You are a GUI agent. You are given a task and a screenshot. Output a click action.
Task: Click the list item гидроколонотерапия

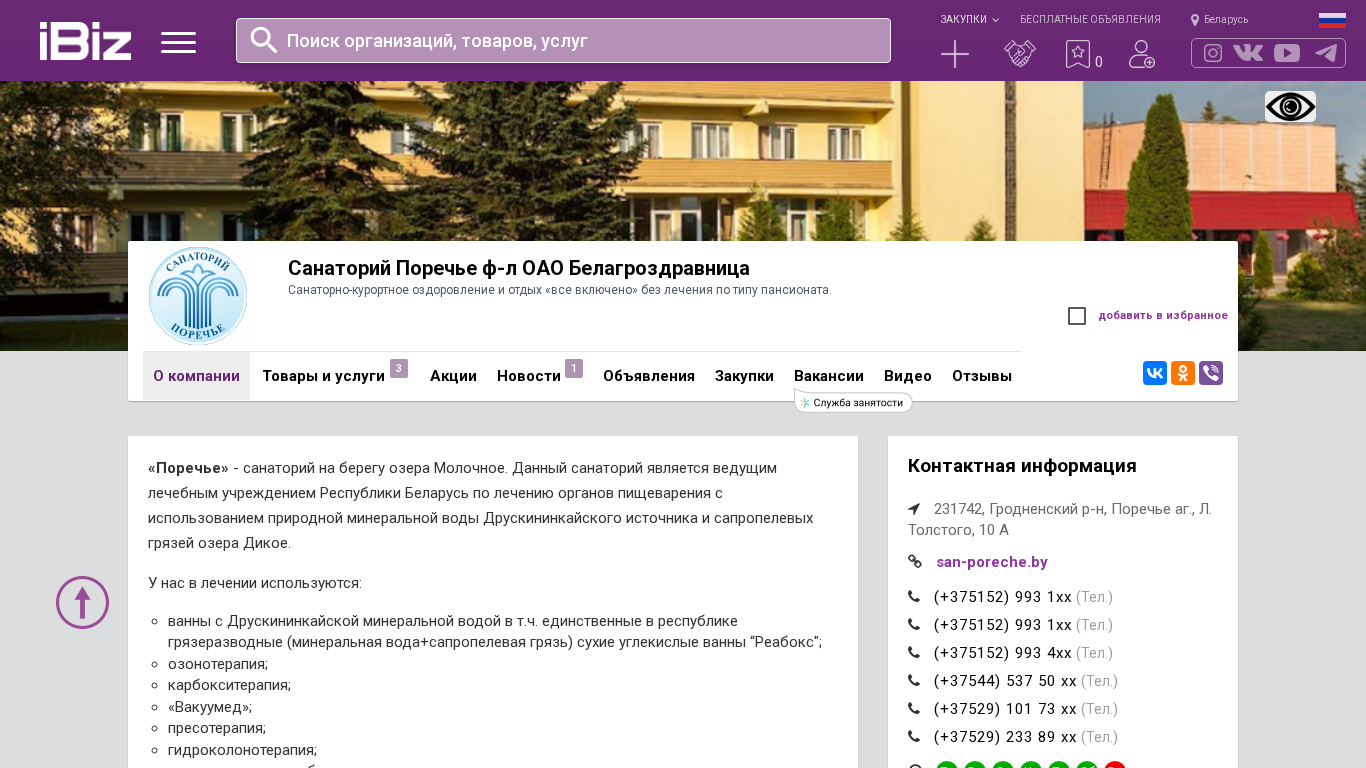click(x=242, y=750)
